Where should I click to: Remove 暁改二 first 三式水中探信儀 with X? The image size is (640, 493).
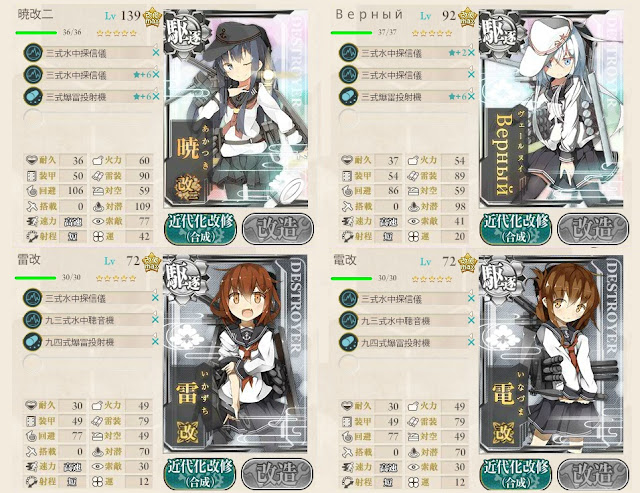[156, 53]
